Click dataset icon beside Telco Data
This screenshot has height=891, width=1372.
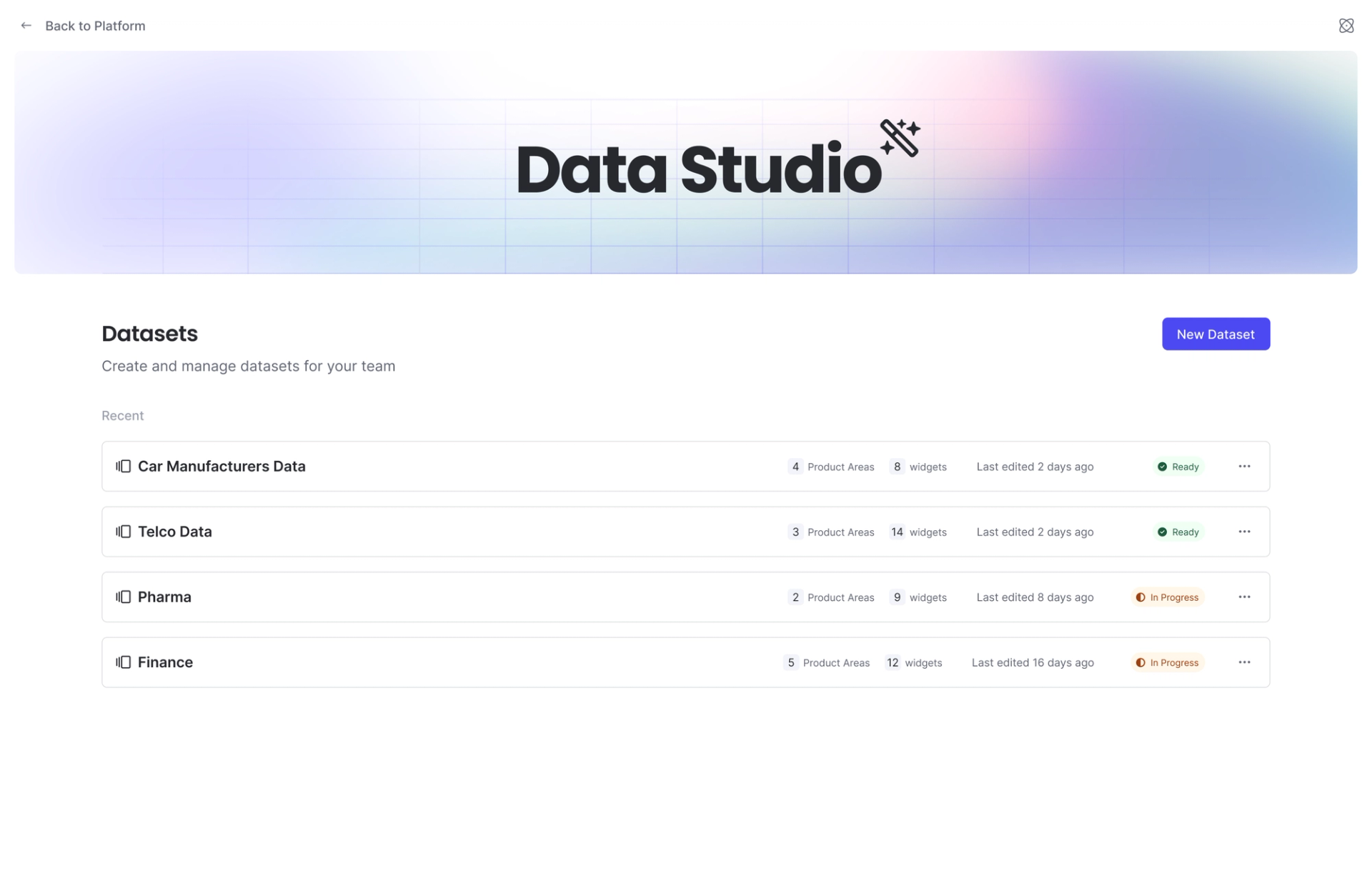pyautogui.click(x=123, y=532)
